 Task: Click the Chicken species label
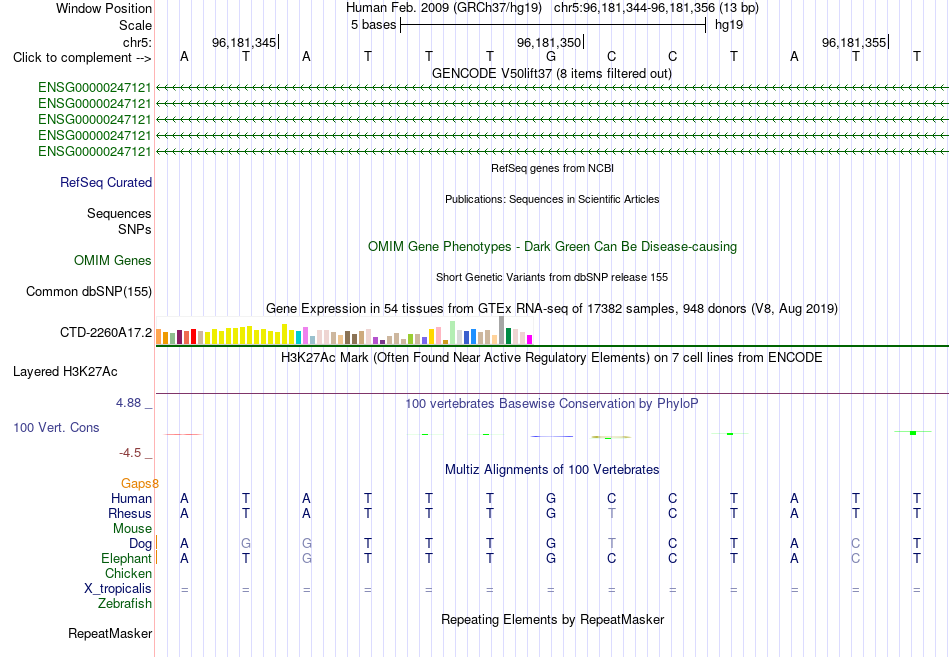pos(128,573)
